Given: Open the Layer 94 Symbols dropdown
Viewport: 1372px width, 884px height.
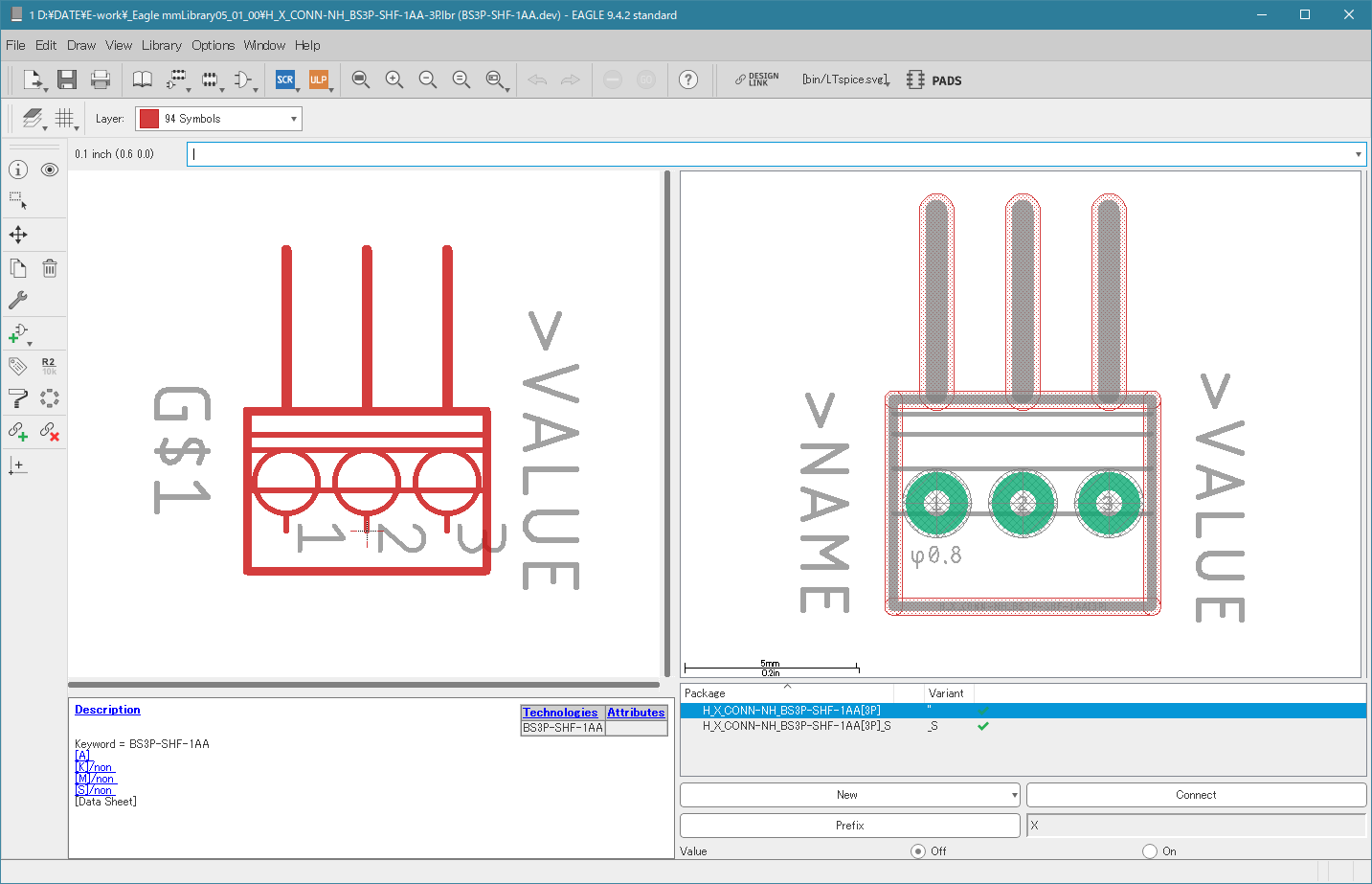Looking at the screenshot, I should [218, 119].
